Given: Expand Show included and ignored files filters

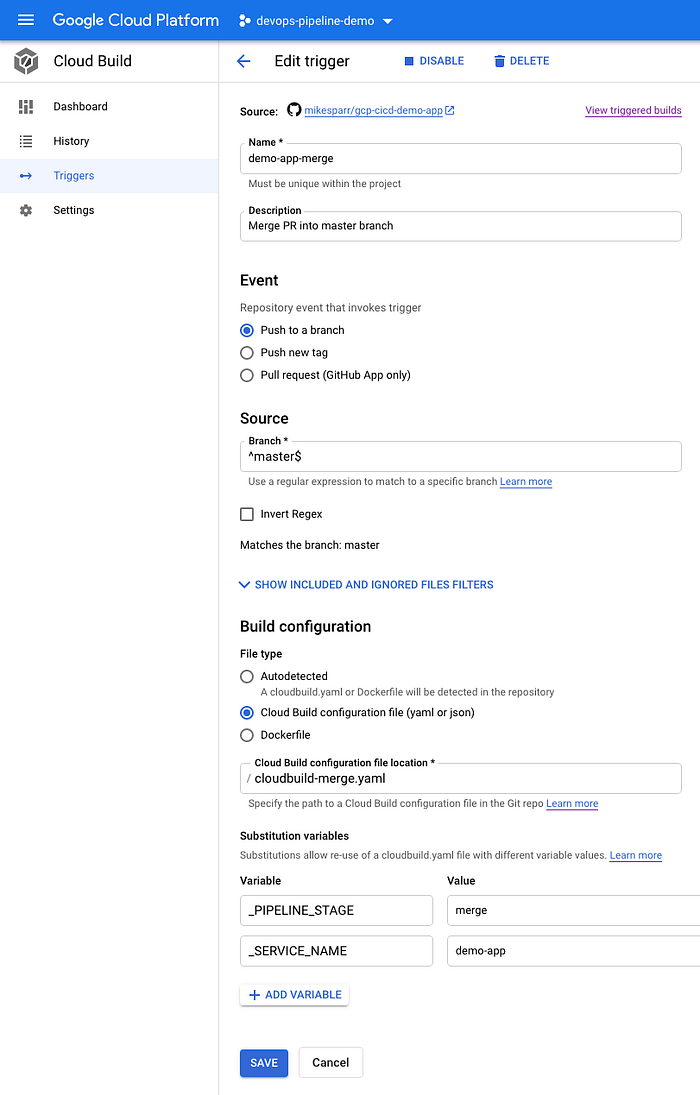Looking at the screenshot, I should [367, 585].
